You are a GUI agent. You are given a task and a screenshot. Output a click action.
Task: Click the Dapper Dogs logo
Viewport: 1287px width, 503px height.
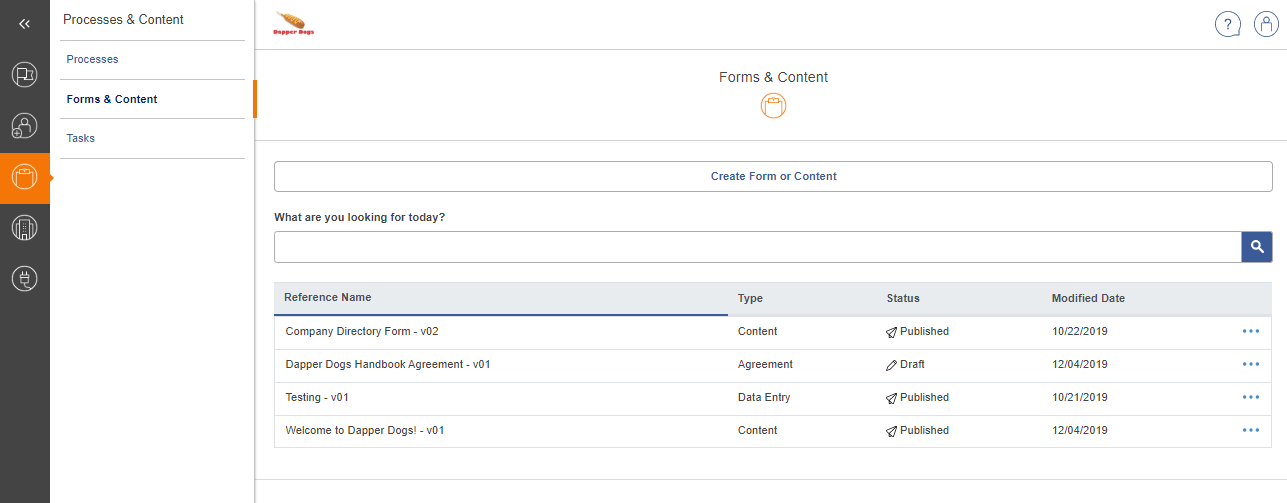294,24
